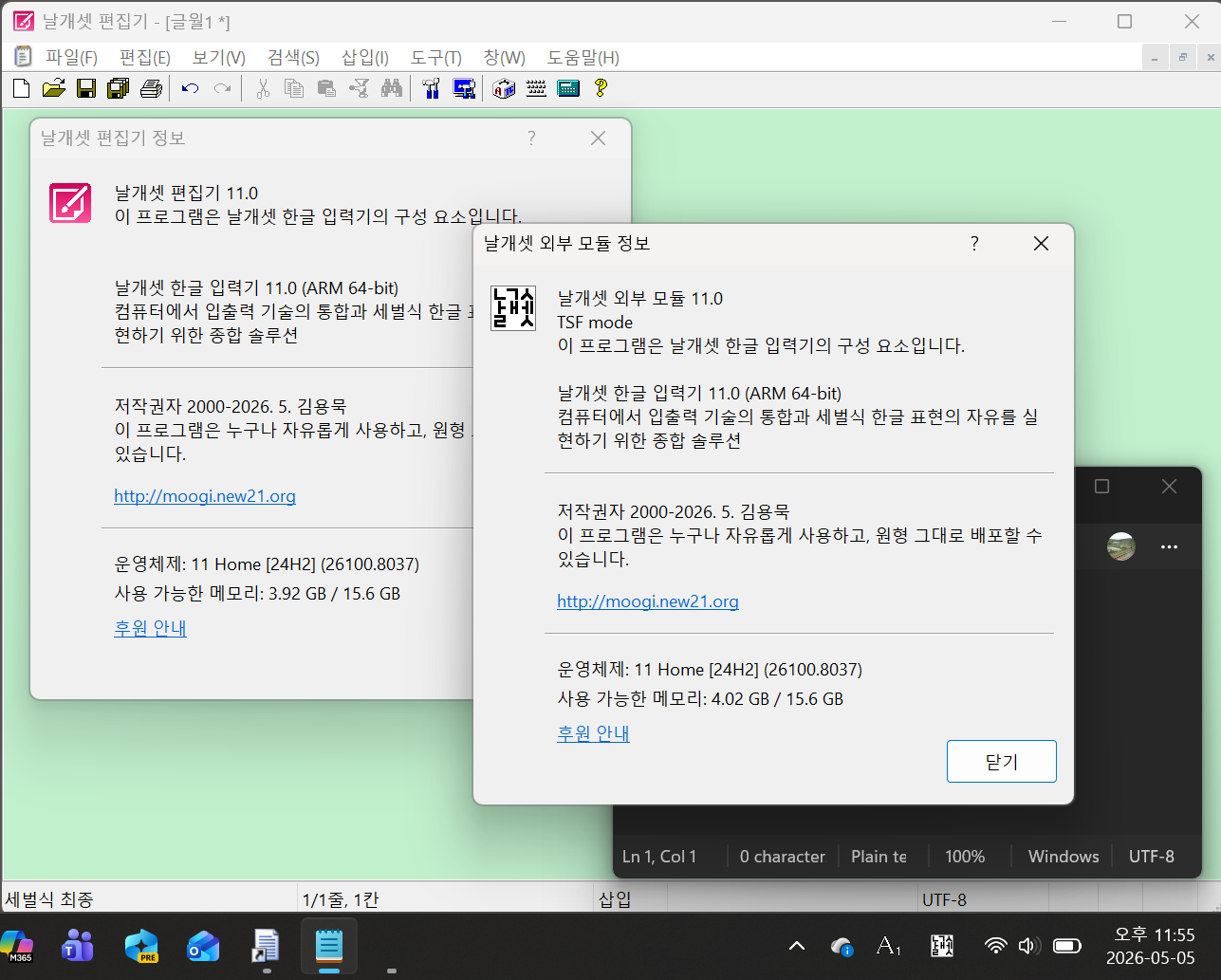Open the 삽입(I) menu
The image size is (1221, 980).
pyautogui.click(x=365, y=58)
